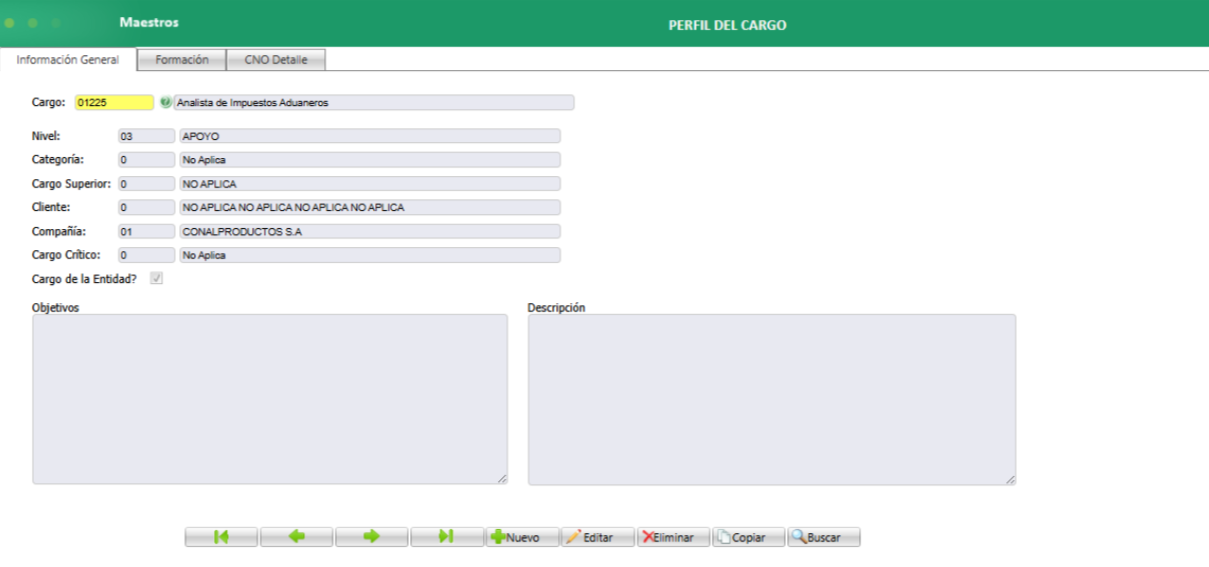Click inside the Descripción text area
Screen dimensions: 1209x567
[x=772, y=399]
